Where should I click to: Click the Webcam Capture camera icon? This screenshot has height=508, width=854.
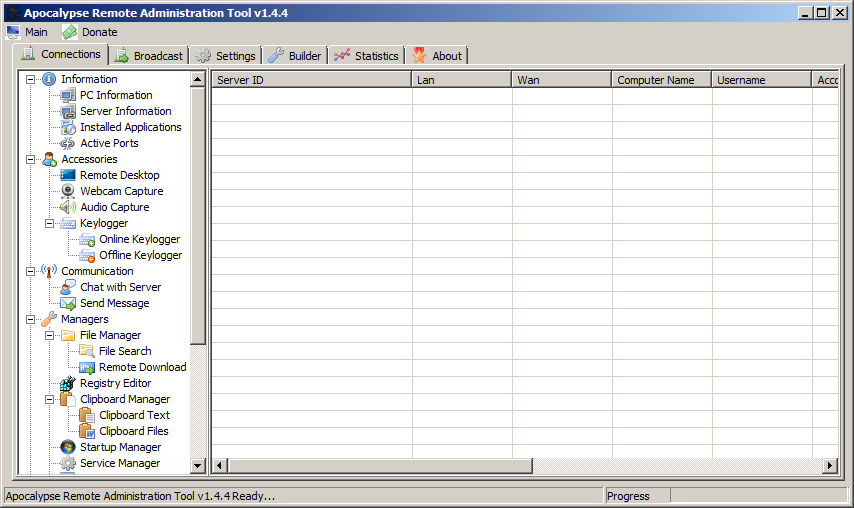68,191
